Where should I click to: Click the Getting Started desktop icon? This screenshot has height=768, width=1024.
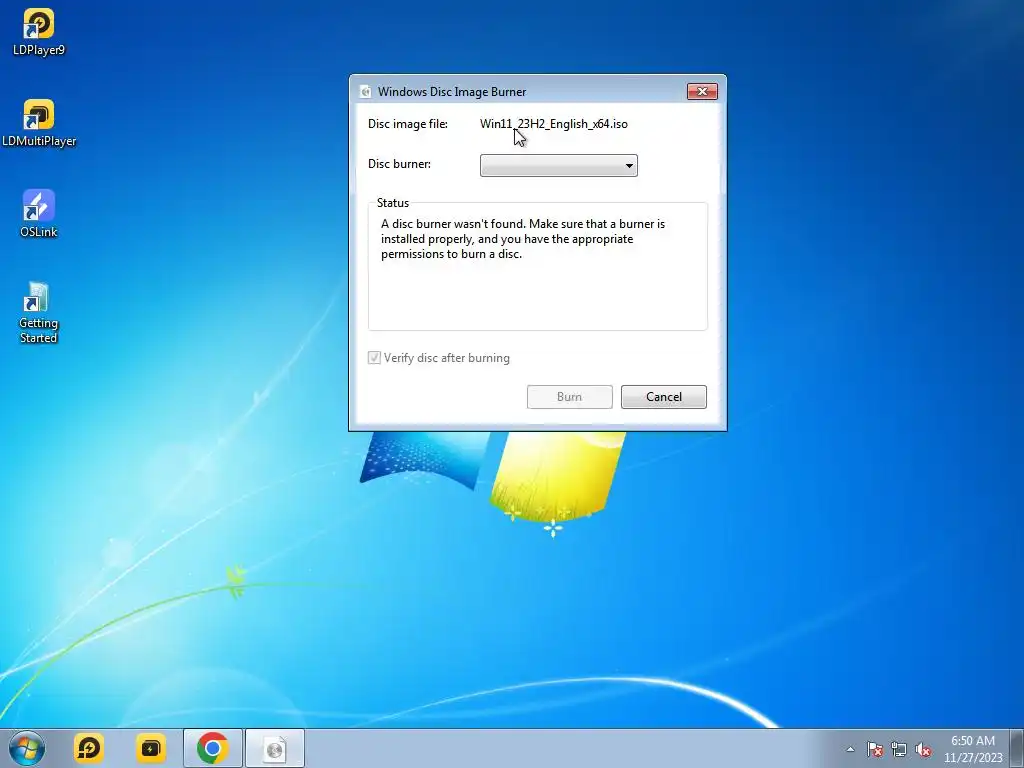39,313
